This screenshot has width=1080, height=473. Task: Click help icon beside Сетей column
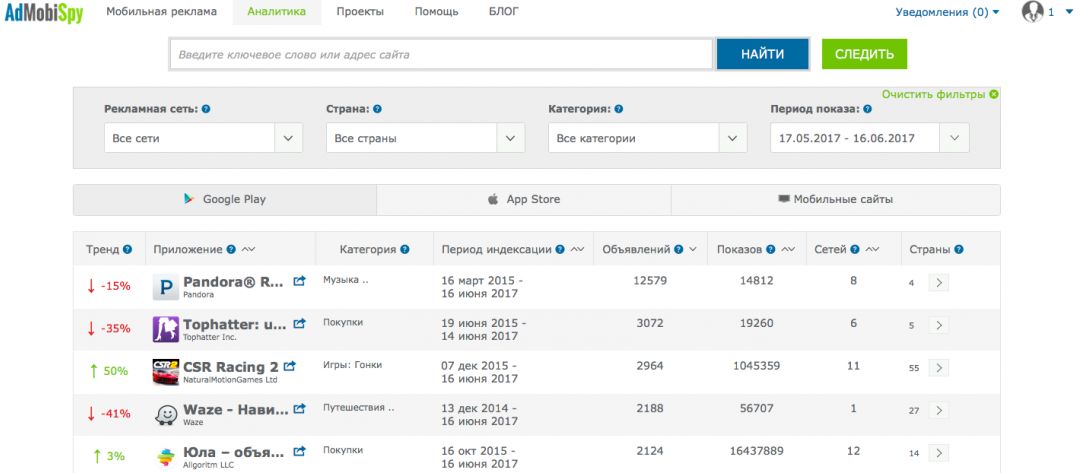tap(855, 250)
